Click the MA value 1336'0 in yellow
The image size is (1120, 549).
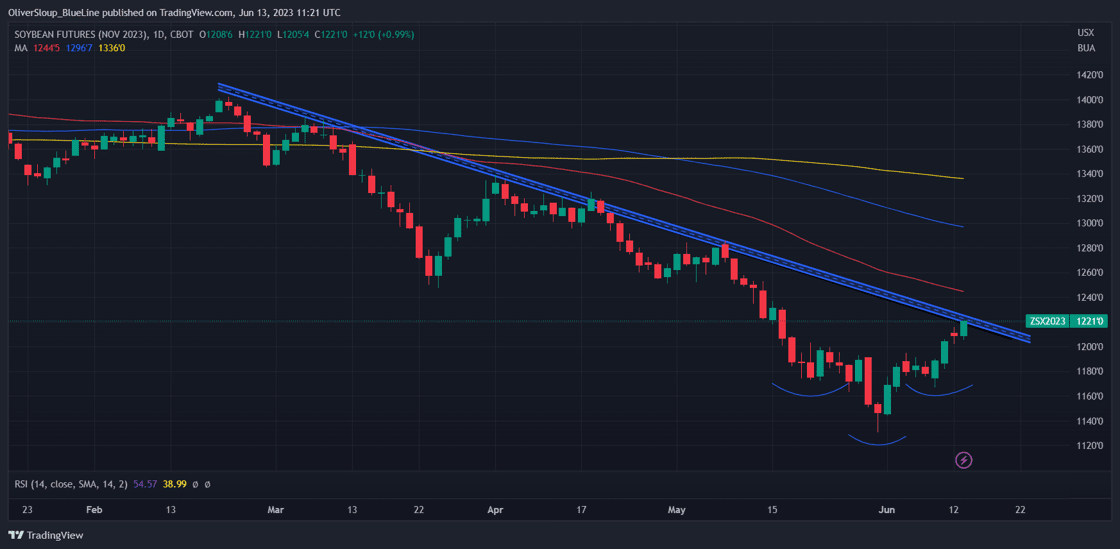click(x=113, y=48)
